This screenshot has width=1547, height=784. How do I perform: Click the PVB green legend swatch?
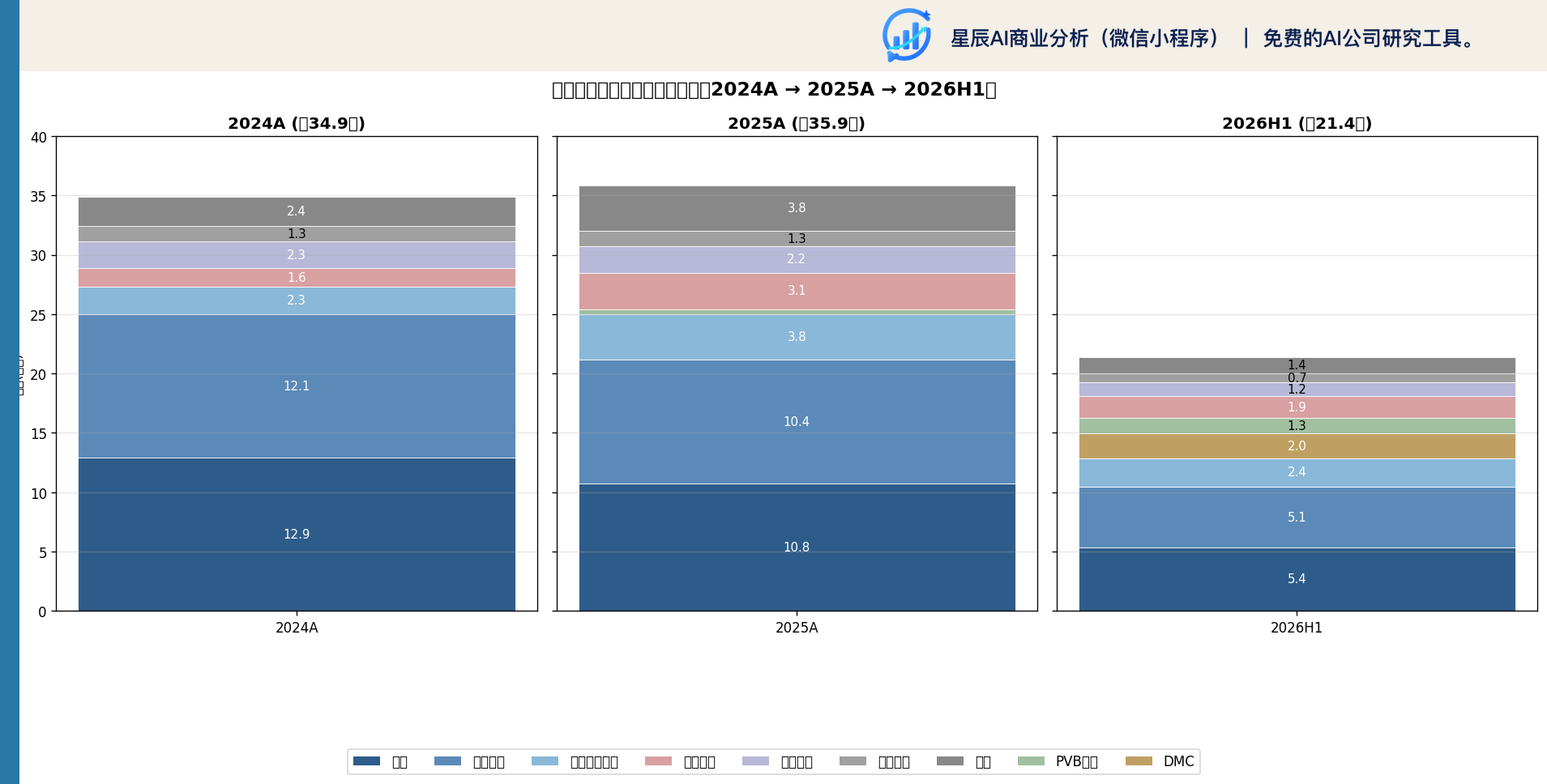(1031, 761)
